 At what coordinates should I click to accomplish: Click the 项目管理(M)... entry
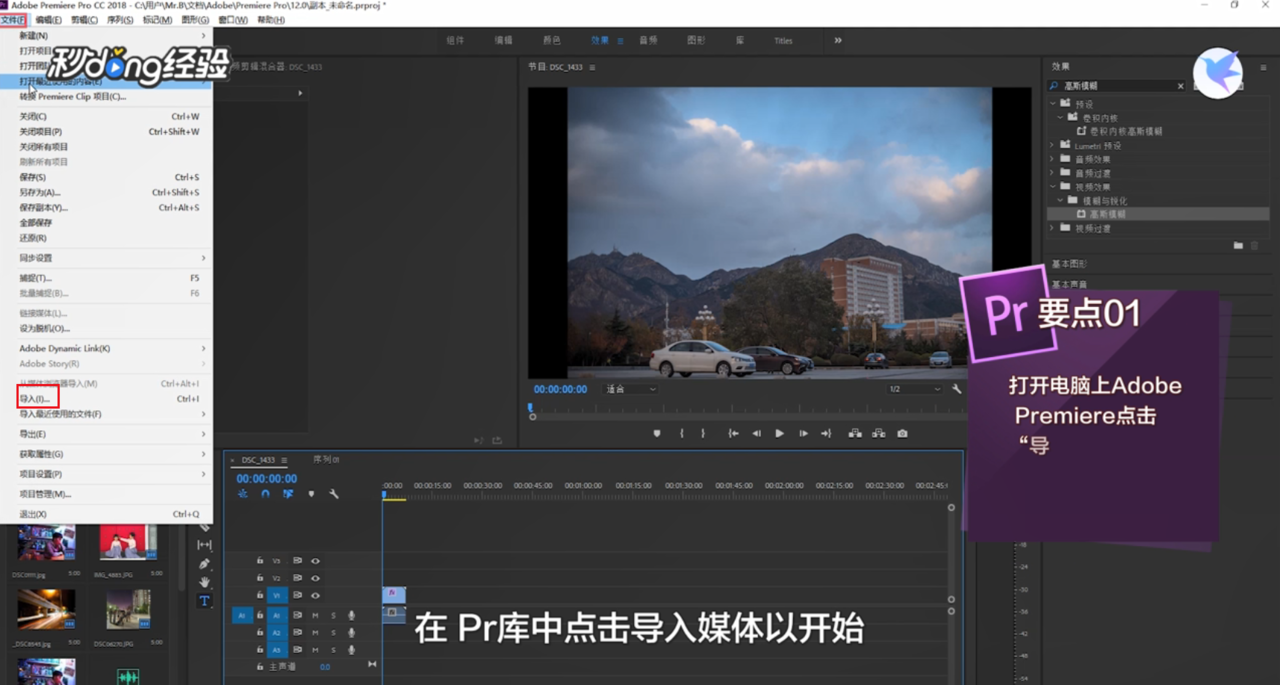106,494
